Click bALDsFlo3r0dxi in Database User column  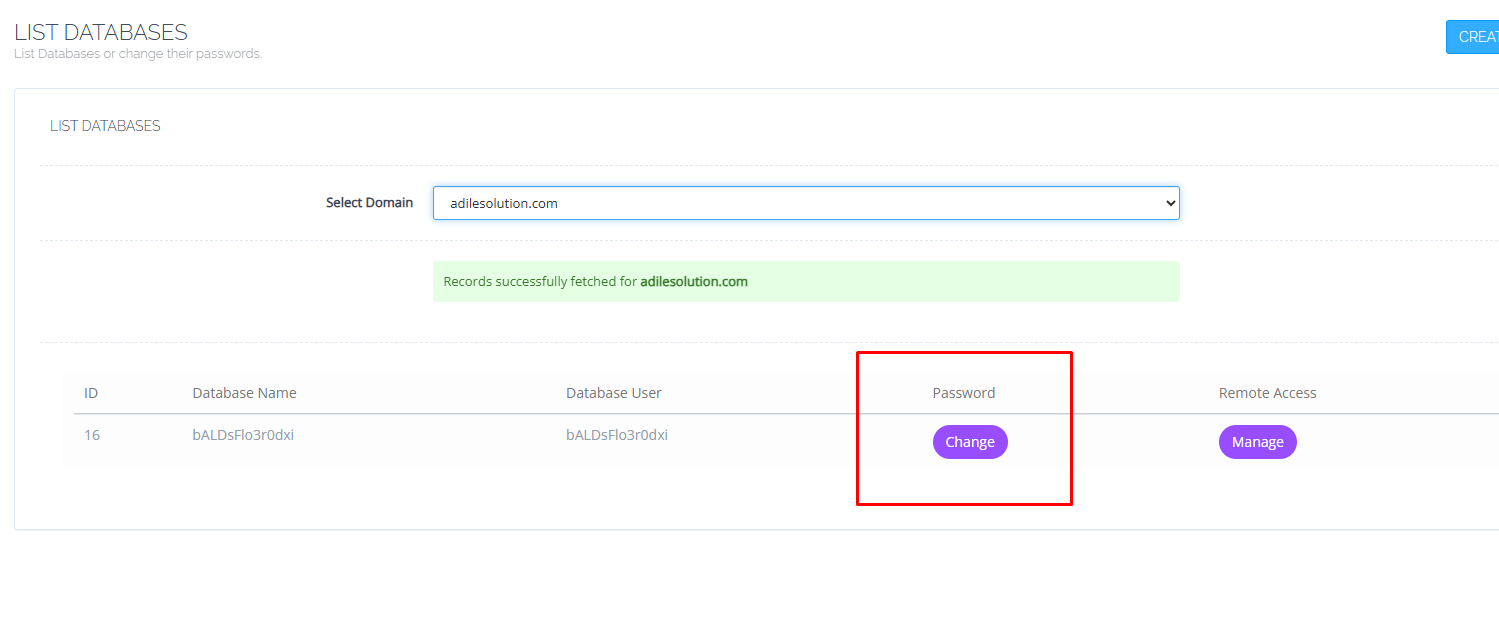pos(616,436)
